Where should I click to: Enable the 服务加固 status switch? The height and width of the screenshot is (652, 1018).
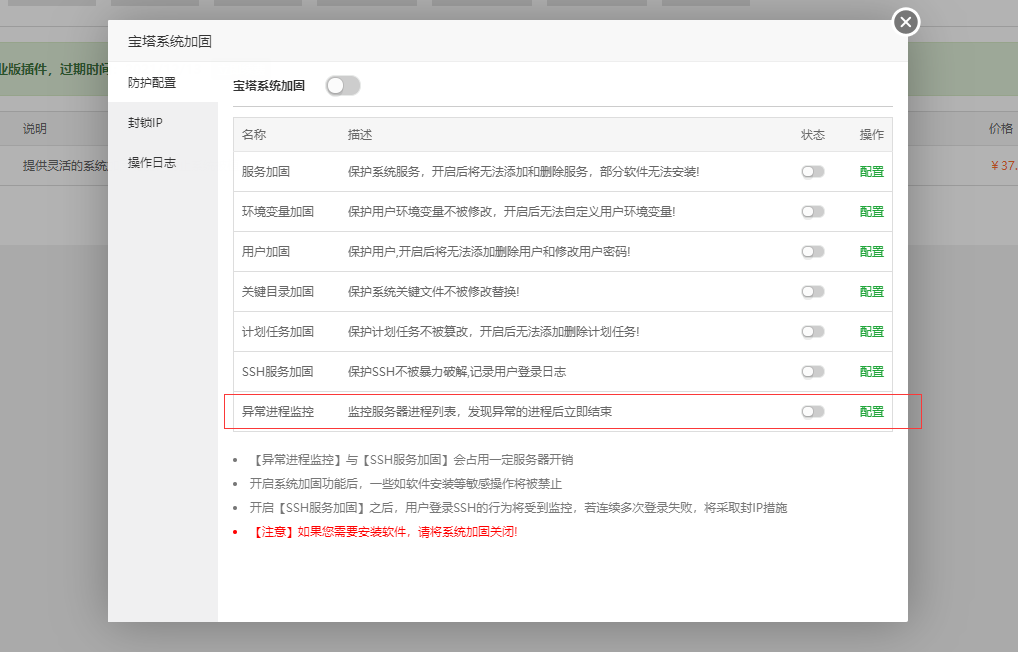click(x=812, y=172)
